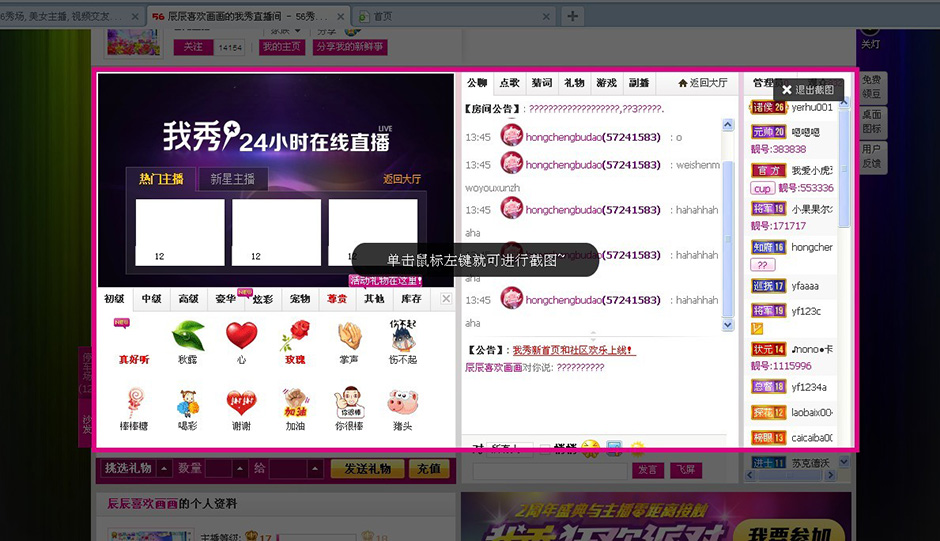Pick the 猪头 pig head gift
This screenshot has width=940, height=541.
(402, 409)
